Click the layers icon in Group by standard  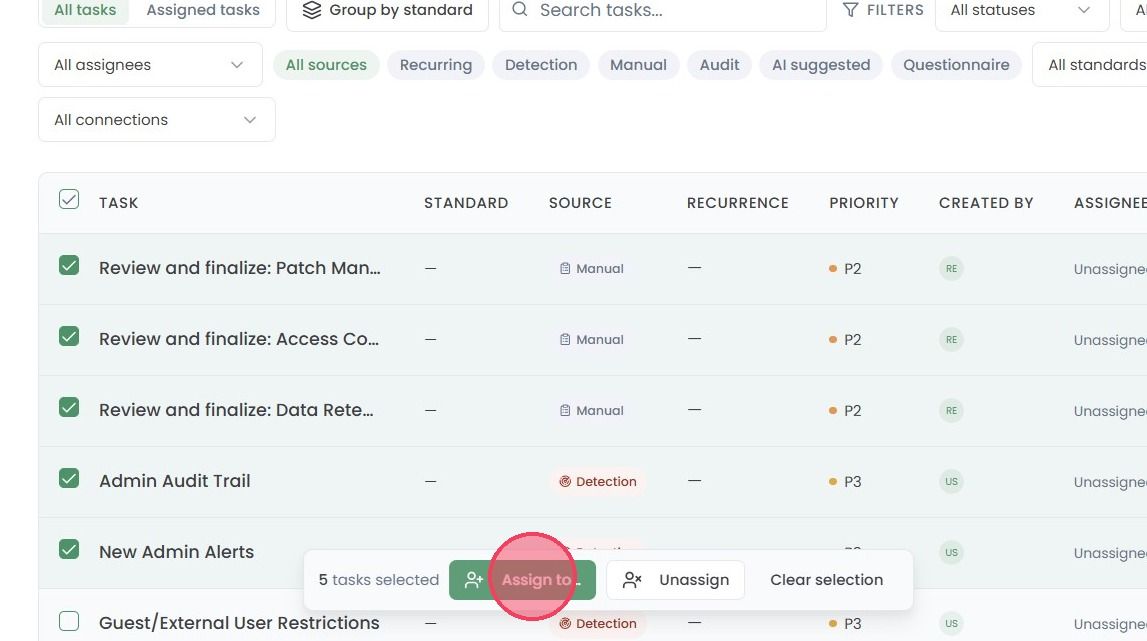pyautogui.click(x=312, y=10)
